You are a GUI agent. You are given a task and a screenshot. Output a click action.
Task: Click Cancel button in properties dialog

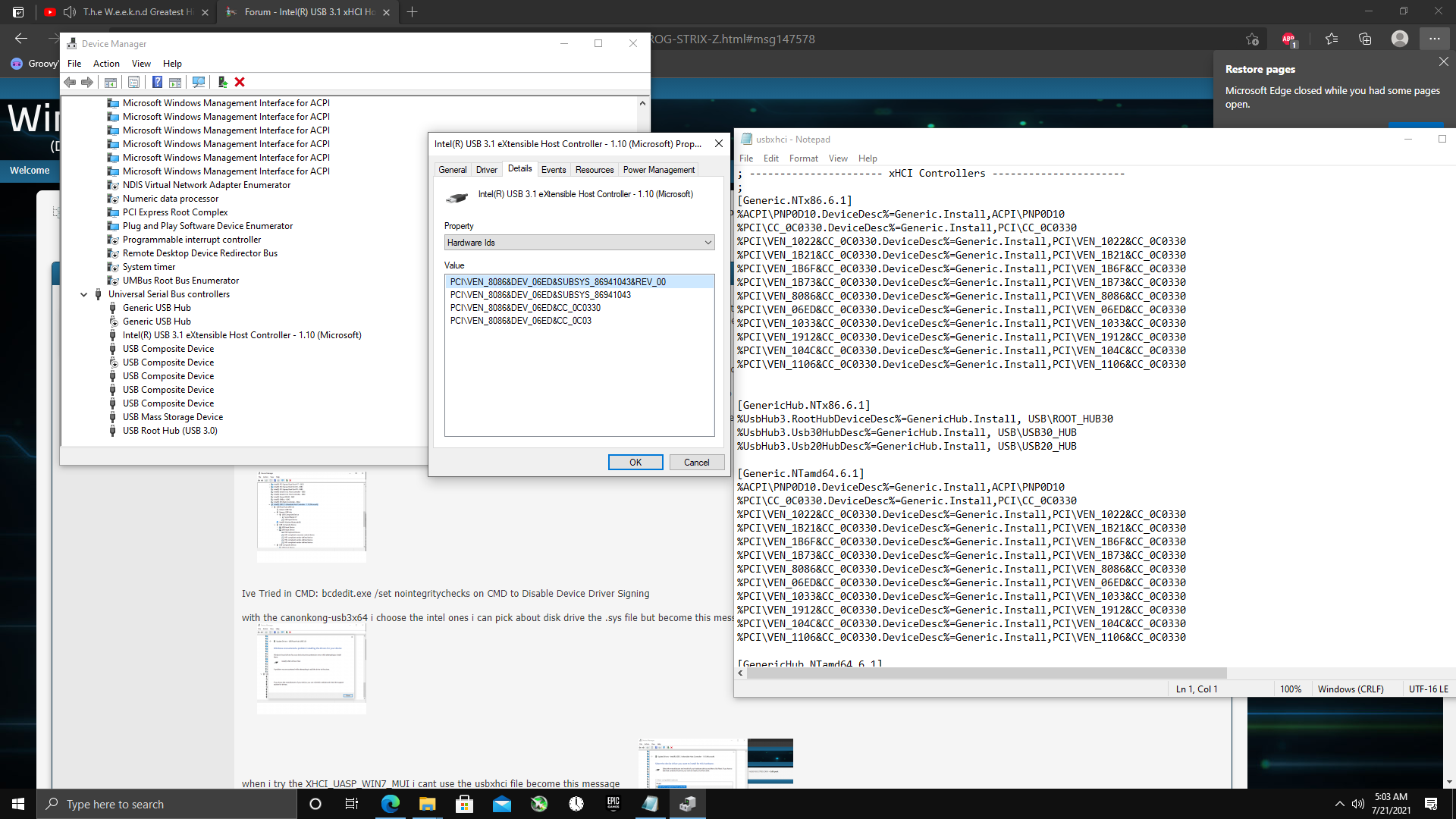click(696, 461)
